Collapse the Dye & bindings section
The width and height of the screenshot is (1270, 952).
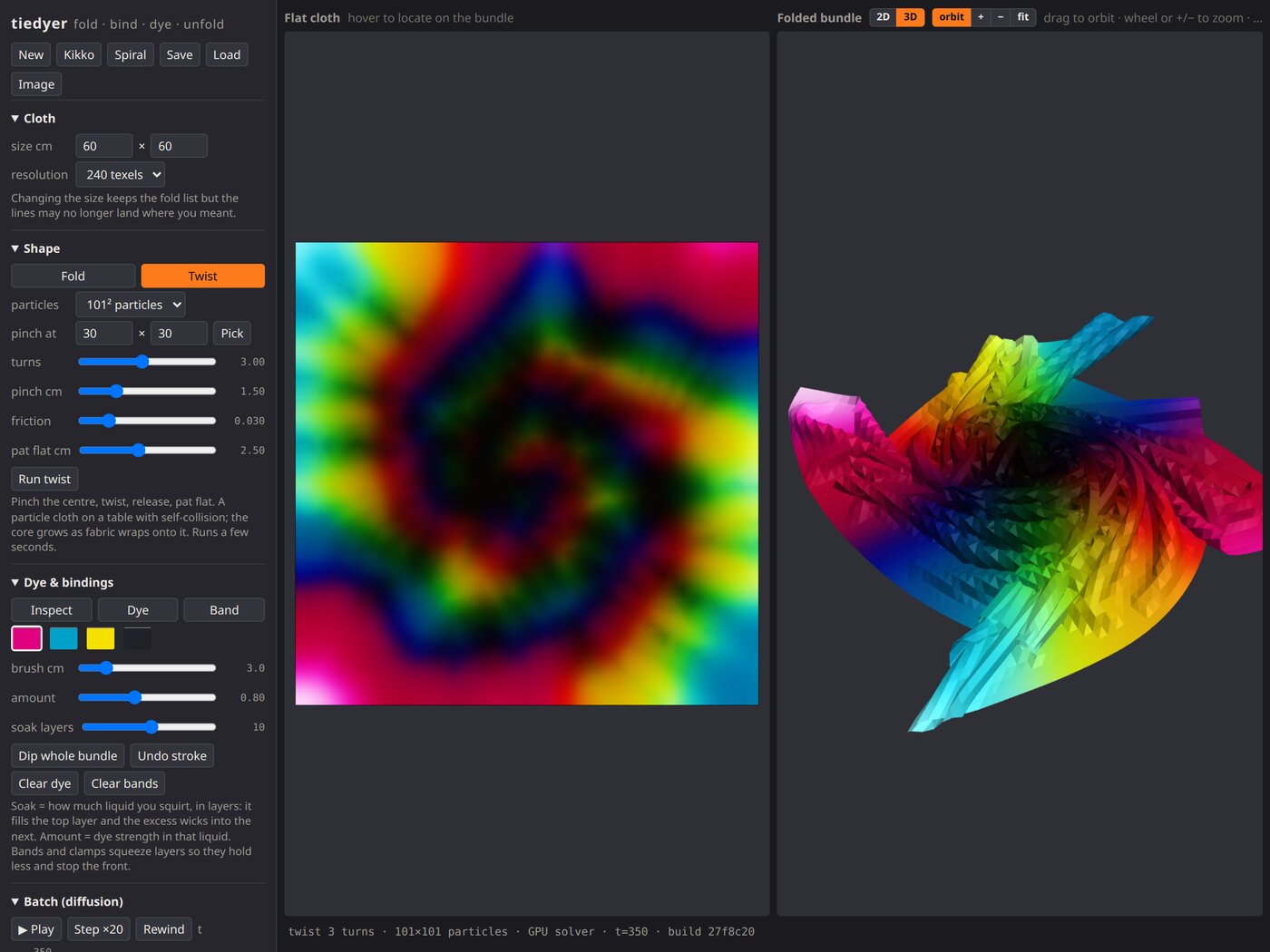pos(63,583)
